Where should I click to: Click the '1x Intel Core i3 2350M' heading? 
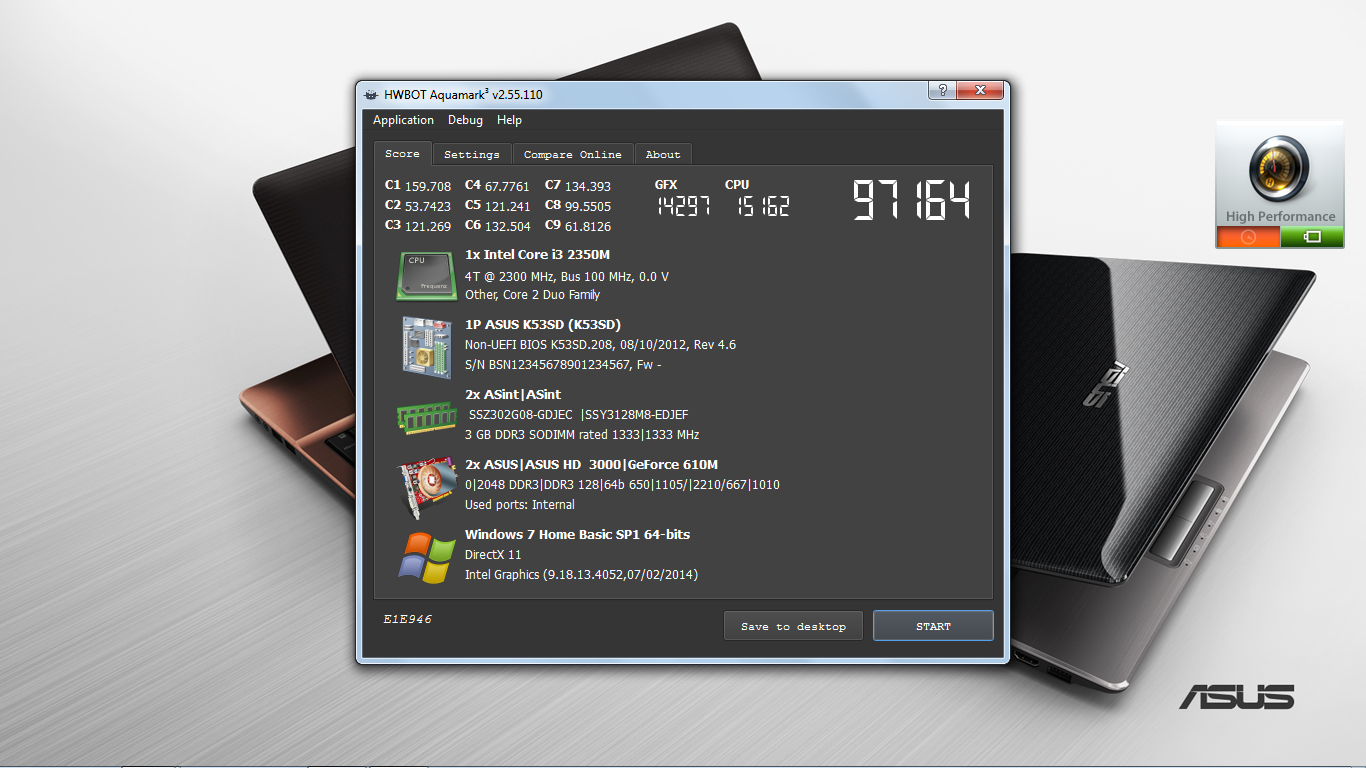(x=537, y=255)
